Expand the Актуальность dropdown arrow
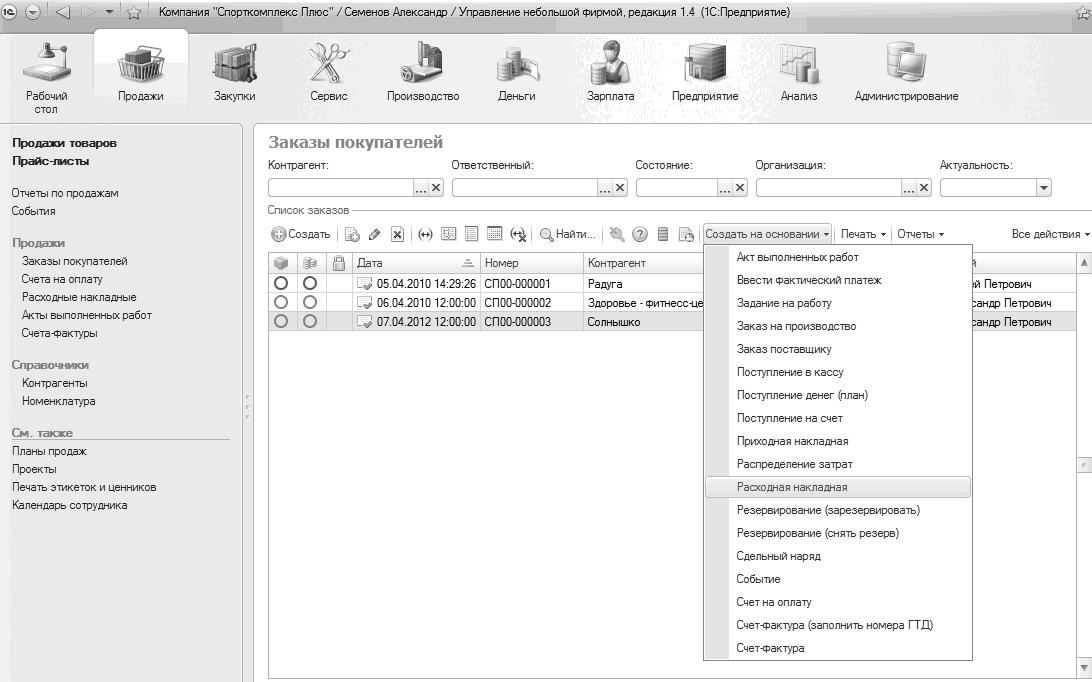1092x682 pixels. coord(1044,188)
